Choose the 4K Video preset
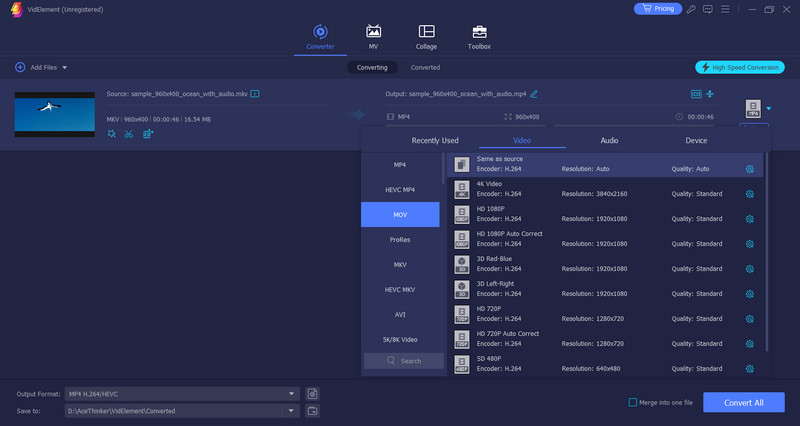This screenshot has height=426, width=800. 605,190
